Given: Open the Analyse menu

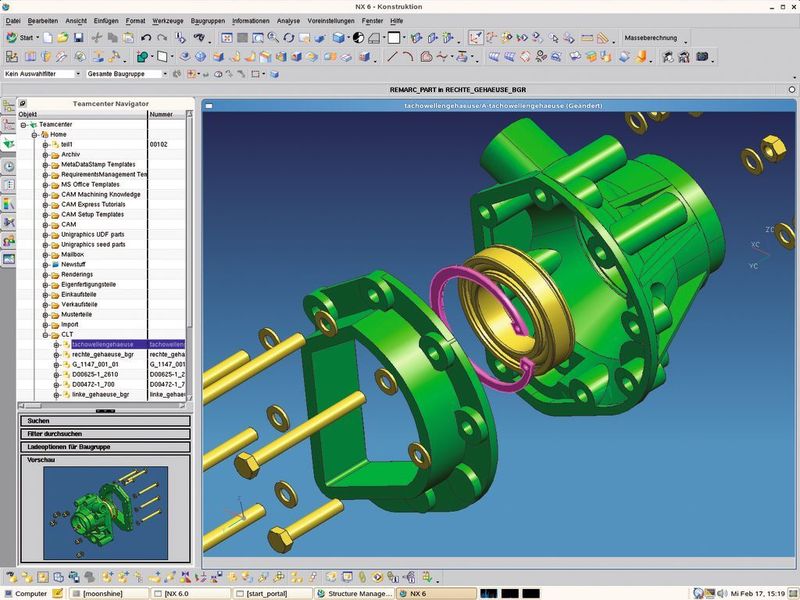Looking at the screenshot, I should click(288, 21).
